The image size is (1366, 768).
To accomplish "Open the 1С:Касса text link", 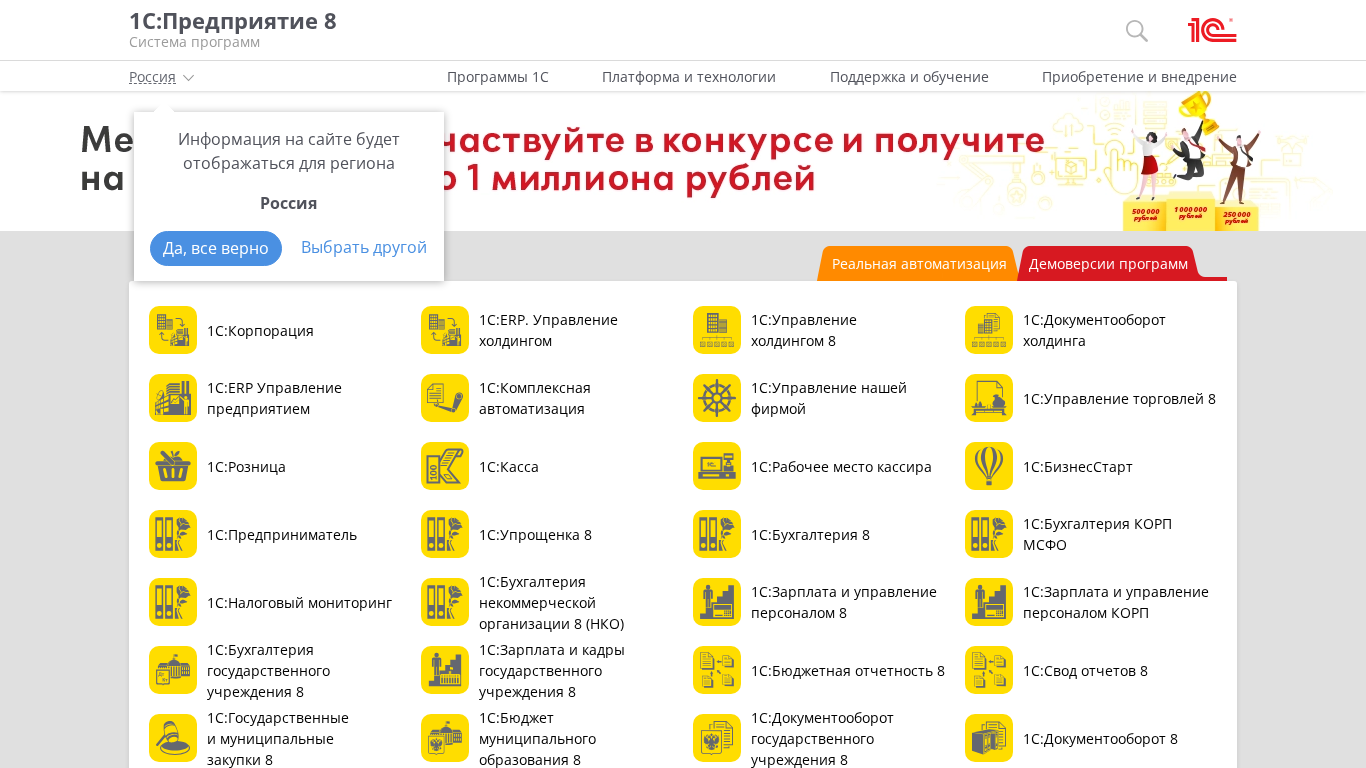I will pyautogui.click(x=509, y=467).
